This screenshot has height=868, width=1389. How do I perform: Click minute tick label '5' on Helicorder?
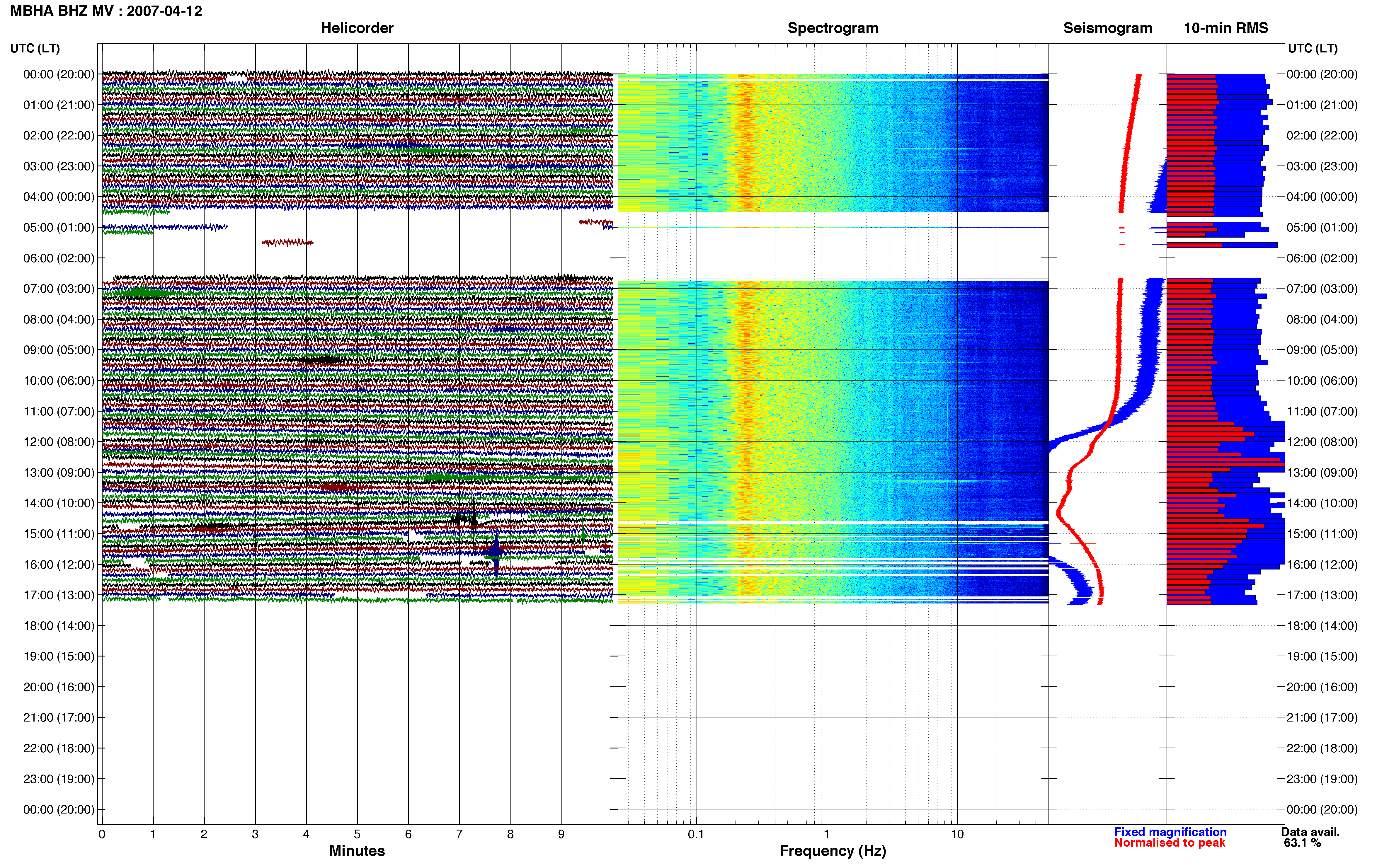coord(357,834)
